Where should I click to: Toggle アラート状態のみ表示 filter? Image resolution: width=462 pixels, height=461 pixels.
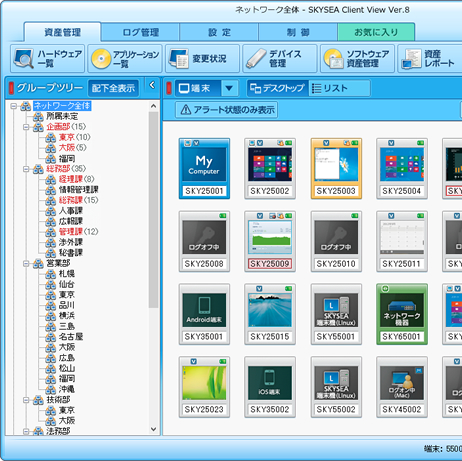pyautogui.click(x=227, y=110)
